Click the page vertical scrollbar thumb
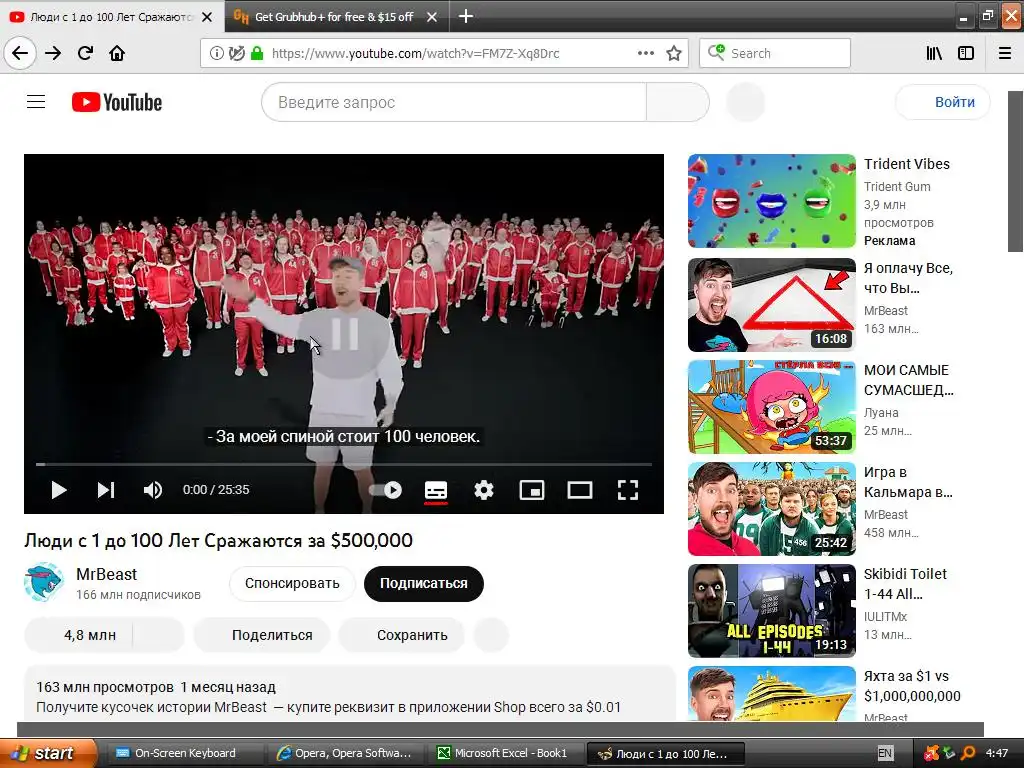 tap(1015, 171)
